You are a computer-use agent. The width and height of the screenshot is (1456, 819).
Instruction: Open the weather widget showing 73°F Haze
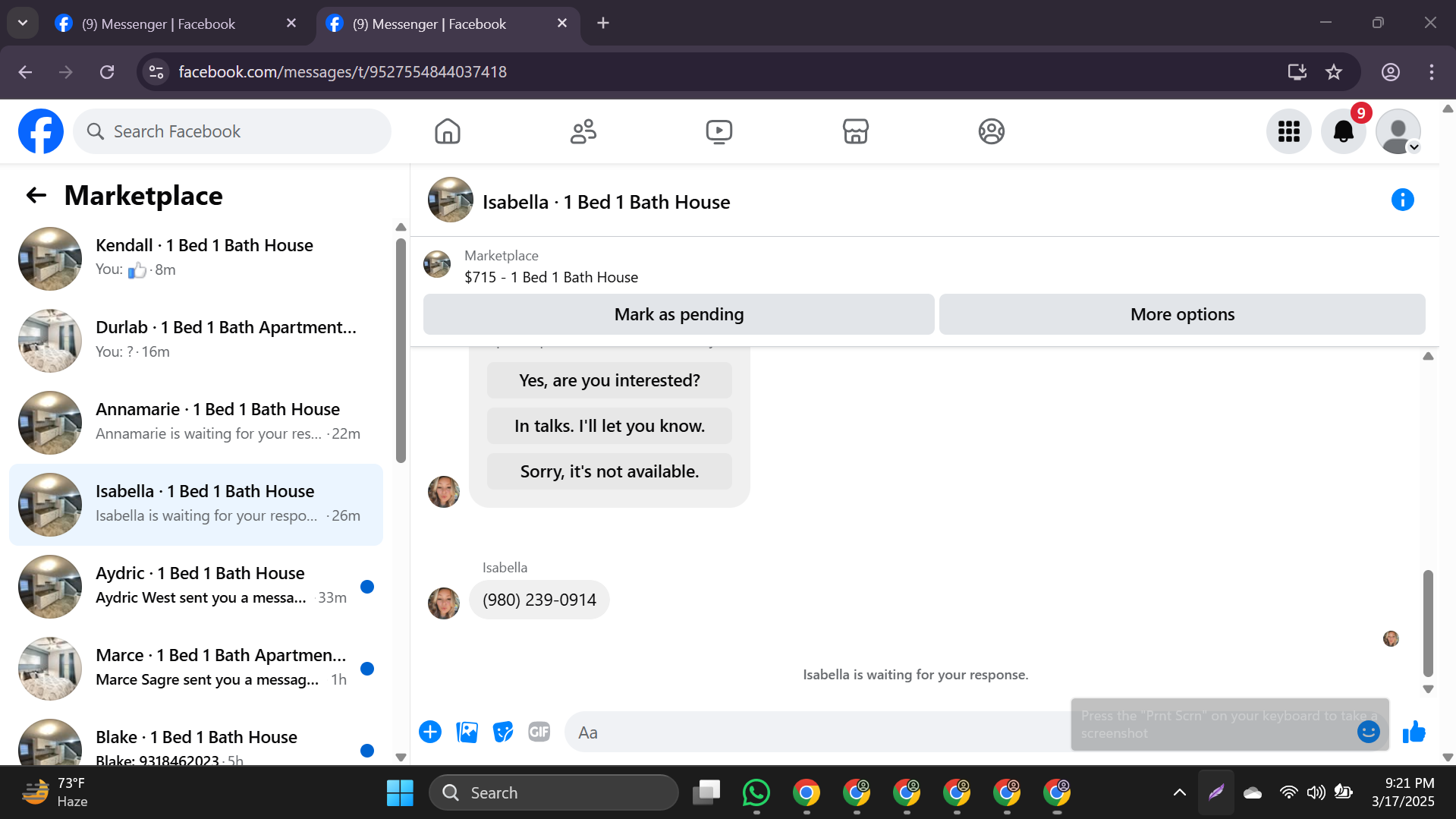(55, 792)
